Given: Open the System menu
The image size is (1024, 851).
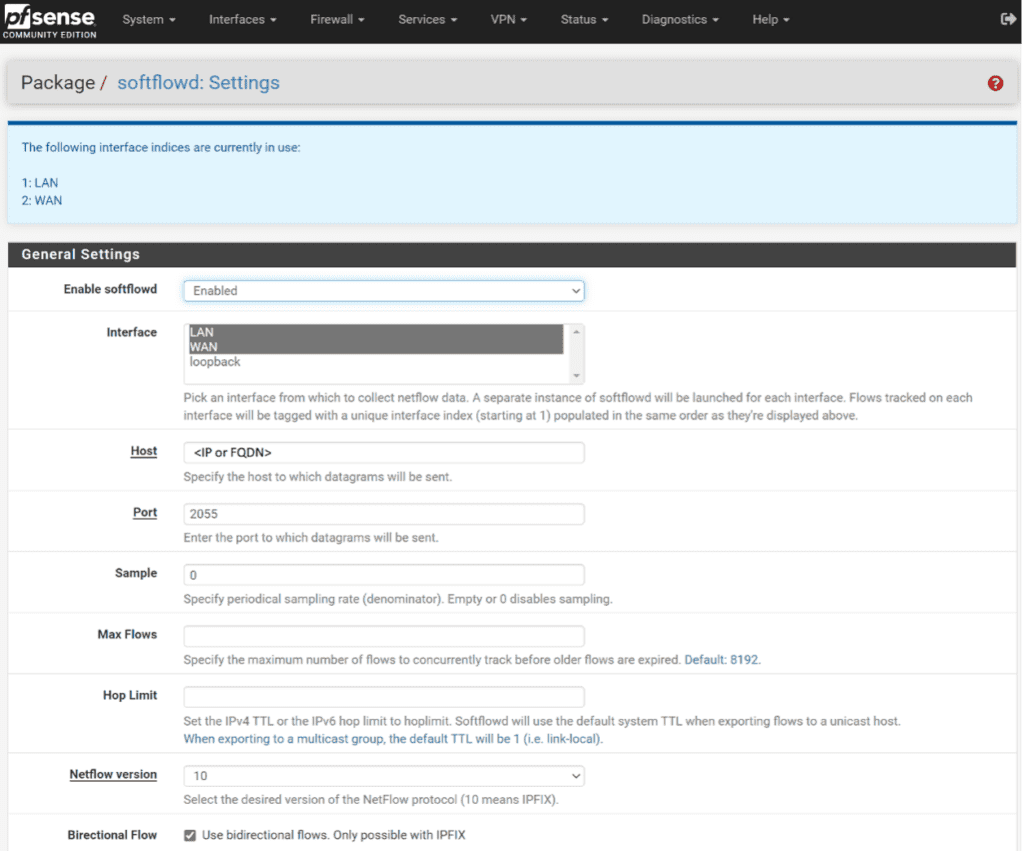Looking at the screenshot, I should click(149, 20).
